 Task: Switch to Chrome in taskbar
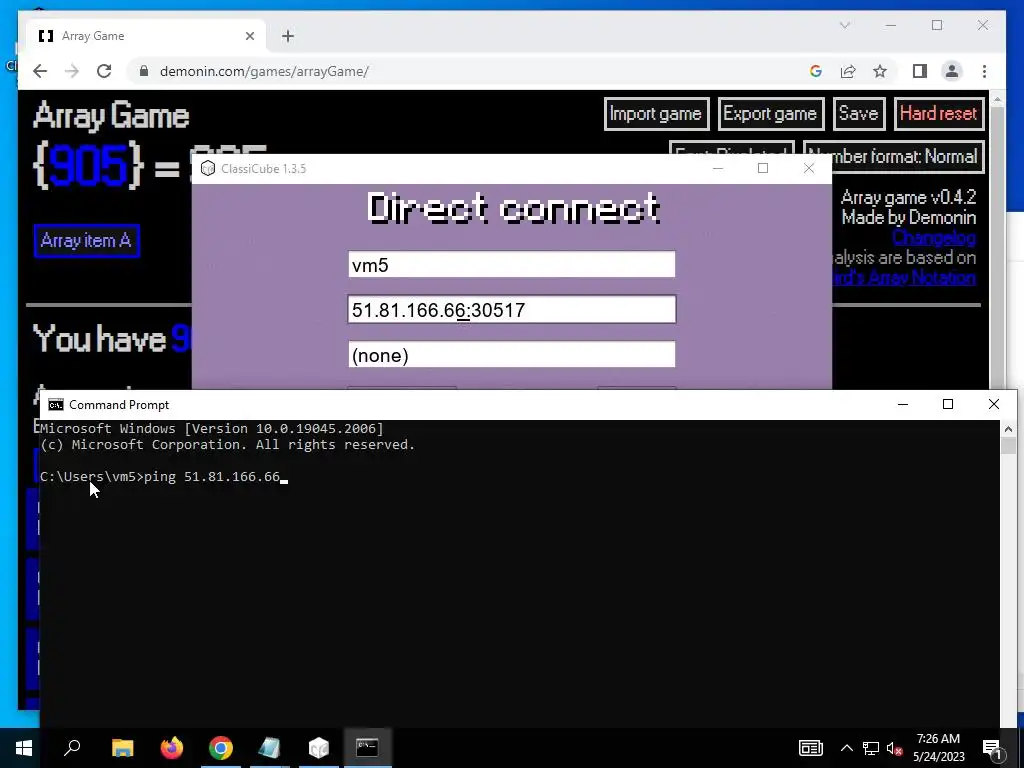(x=221, y=748)
